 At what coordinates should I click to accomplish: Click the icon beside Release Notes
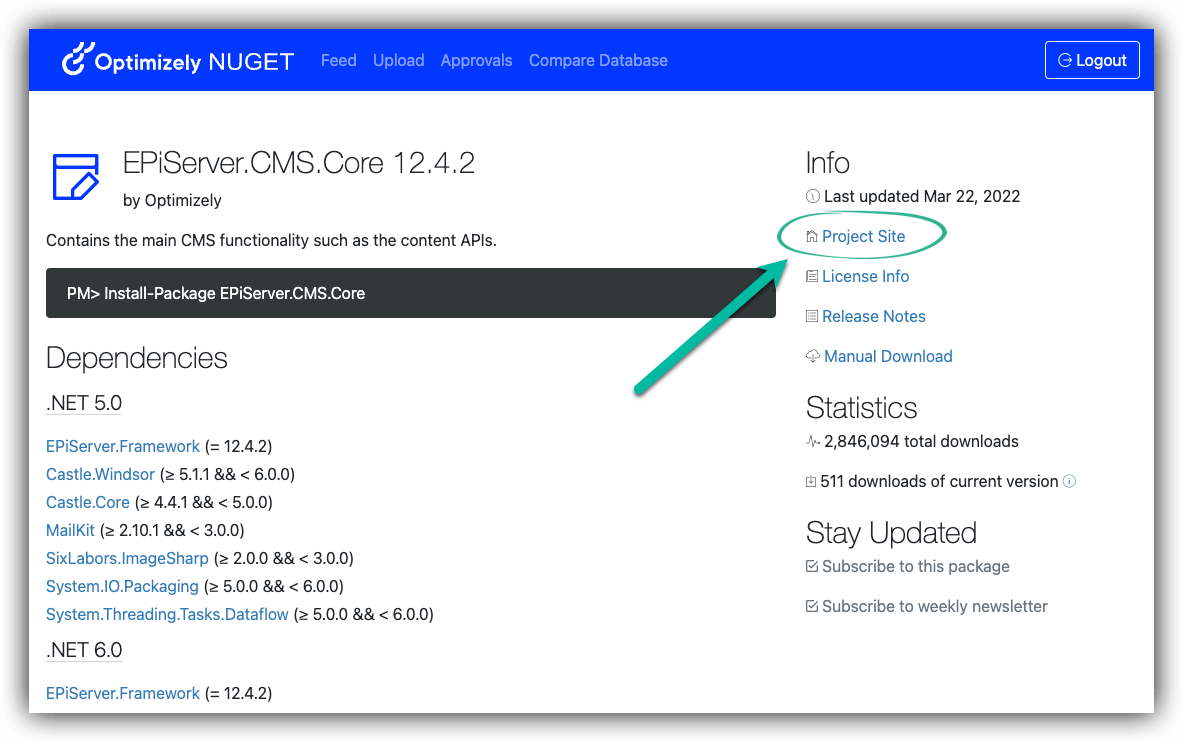[x=812, y=316]
